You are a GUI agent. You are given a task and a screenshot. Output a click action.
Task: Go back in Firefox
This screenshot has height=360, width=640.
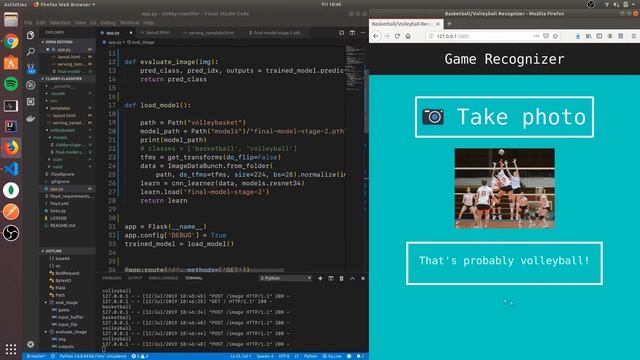(376, 36)
